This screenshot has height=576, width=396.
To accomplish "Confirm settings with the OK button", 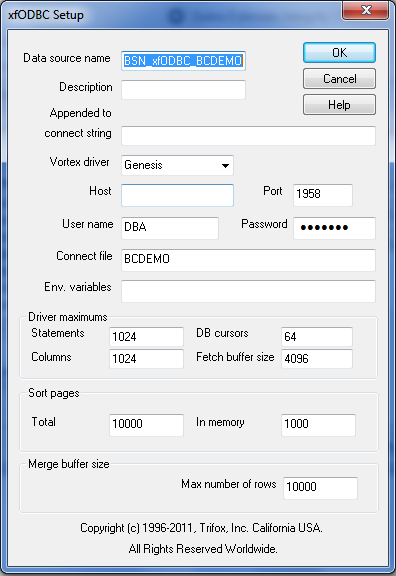I will [x=339, y=53].
